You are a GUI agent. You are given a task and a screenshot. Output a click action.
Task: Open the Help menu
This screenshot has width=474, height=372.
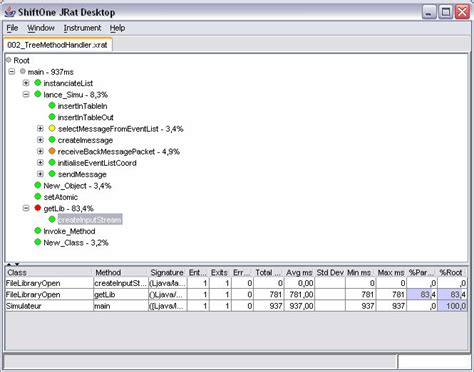click(117, 28)
